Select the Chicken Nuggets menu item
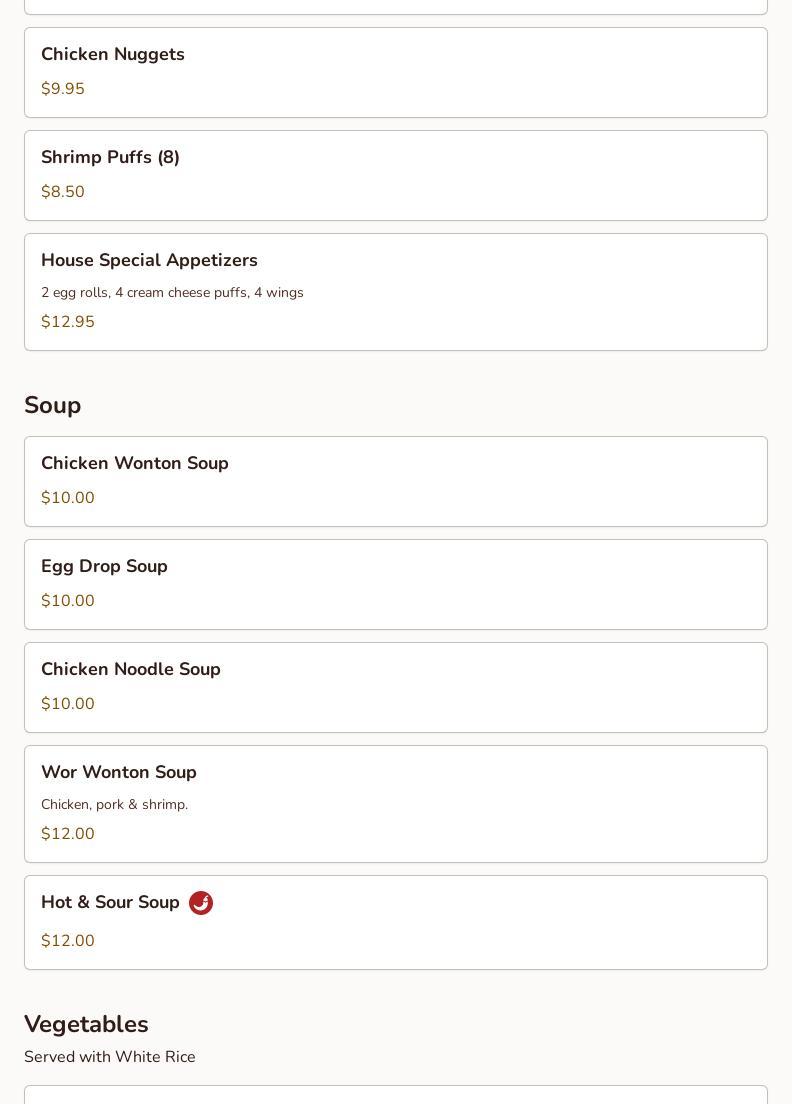The image size is (792, 1104). tap(113, 55)
